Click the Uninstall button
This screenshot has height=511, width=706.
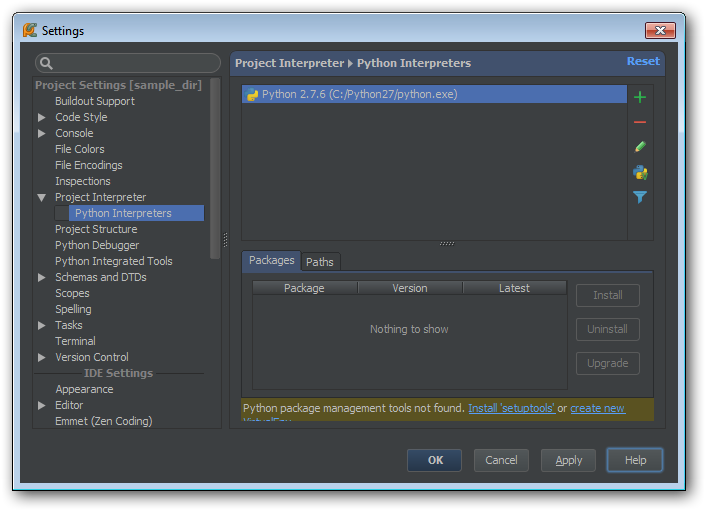click(608, 329)
